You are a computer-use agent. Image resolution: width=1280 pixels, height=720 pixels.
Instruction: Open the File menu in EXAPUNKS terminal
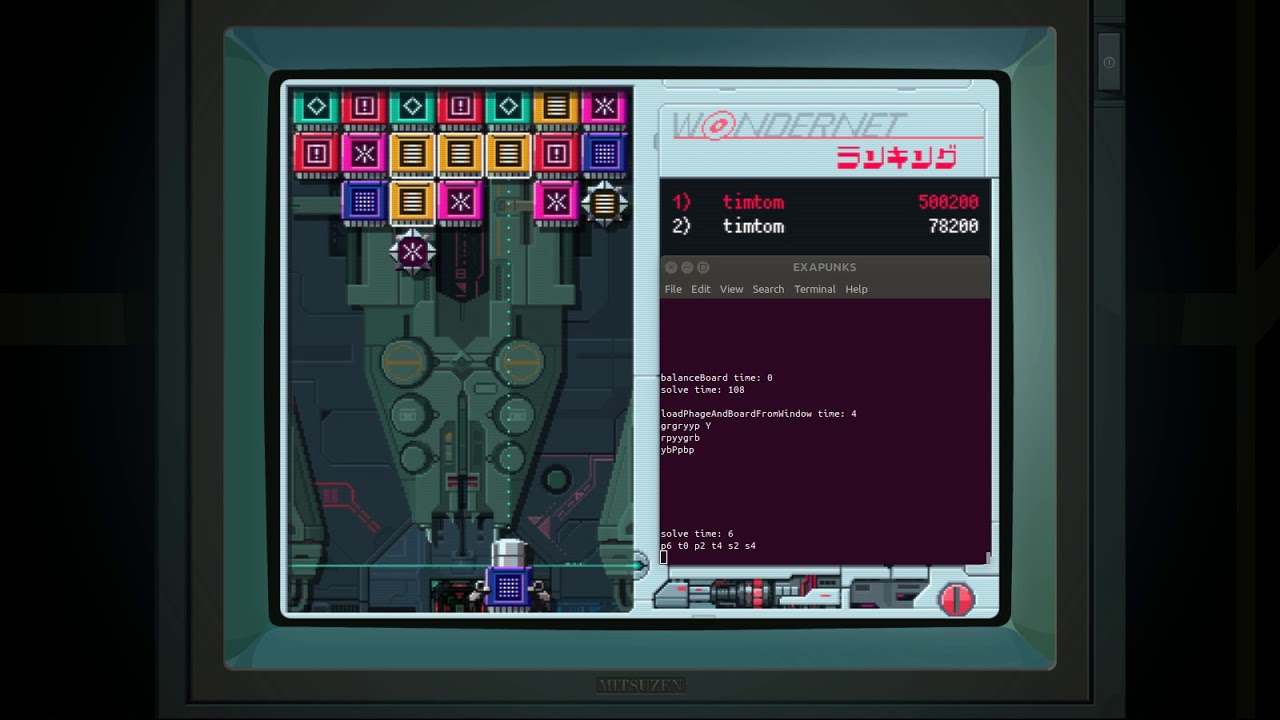coord(673,289)
